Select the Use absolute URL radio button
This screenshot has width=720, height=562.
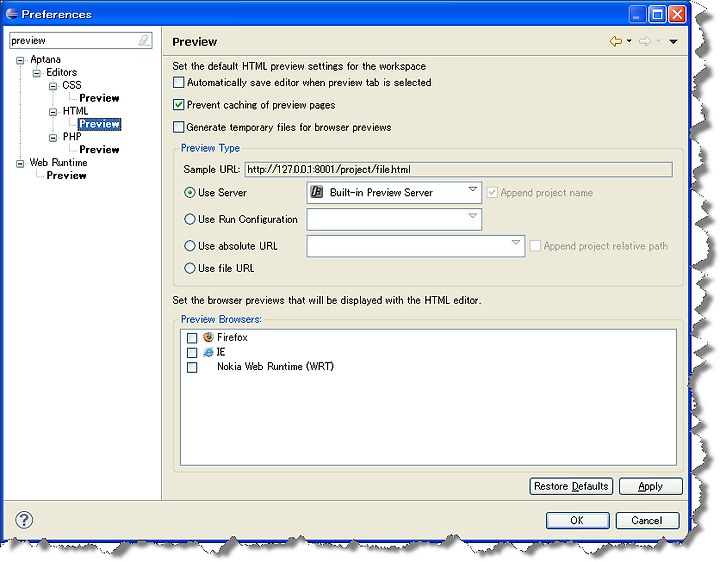(x=190, y=246)
